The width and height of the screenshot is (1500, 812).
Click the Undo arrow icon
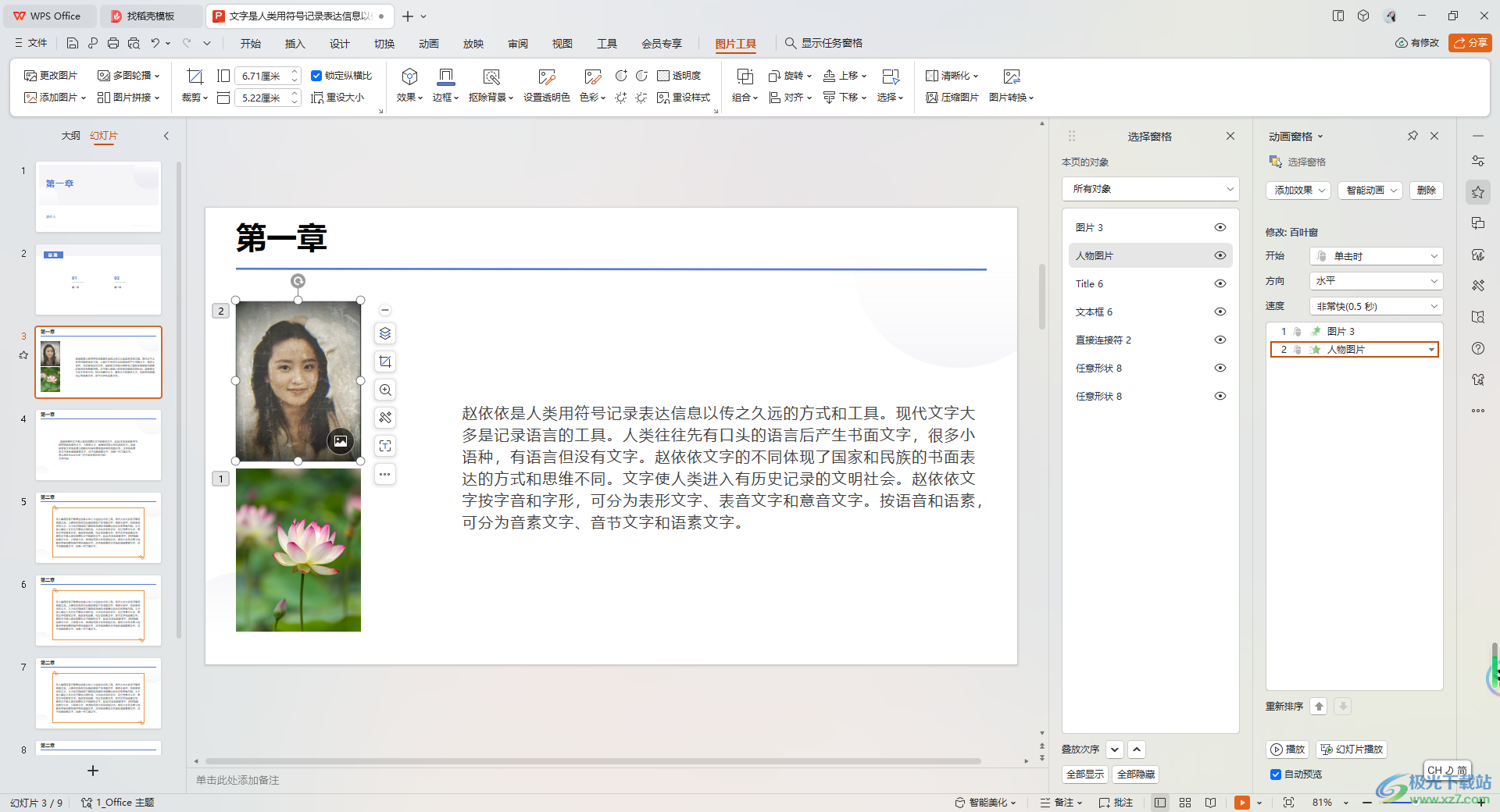click(155, 43)
